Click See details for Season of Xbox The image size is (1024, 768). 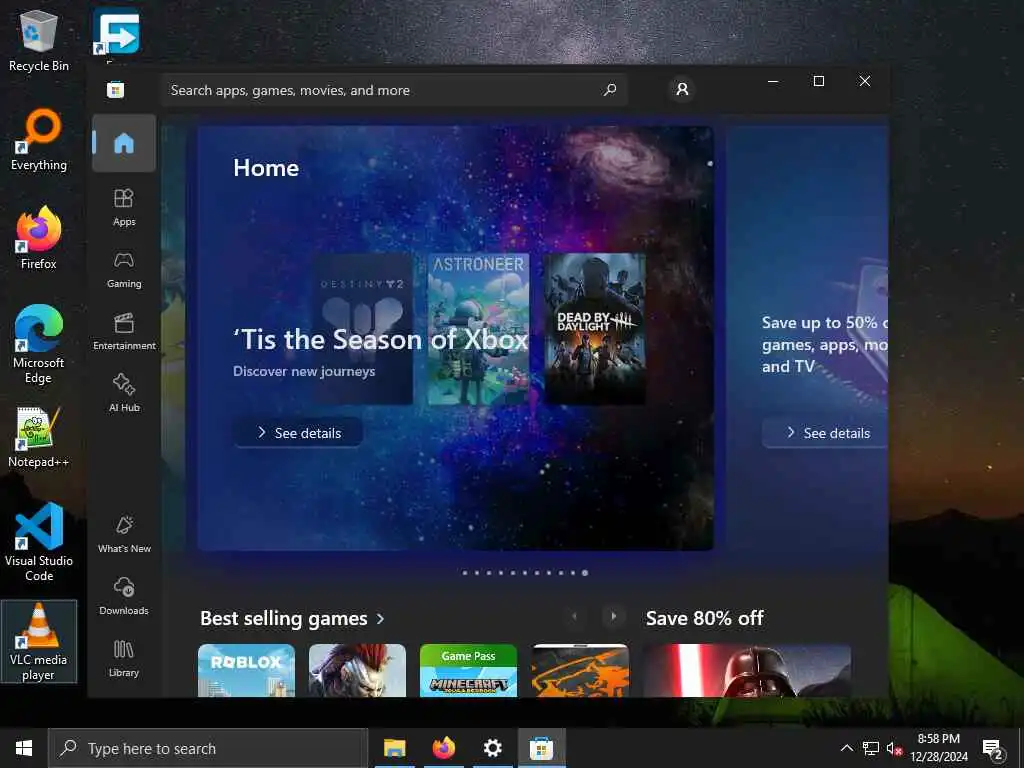tap(298, 432)
